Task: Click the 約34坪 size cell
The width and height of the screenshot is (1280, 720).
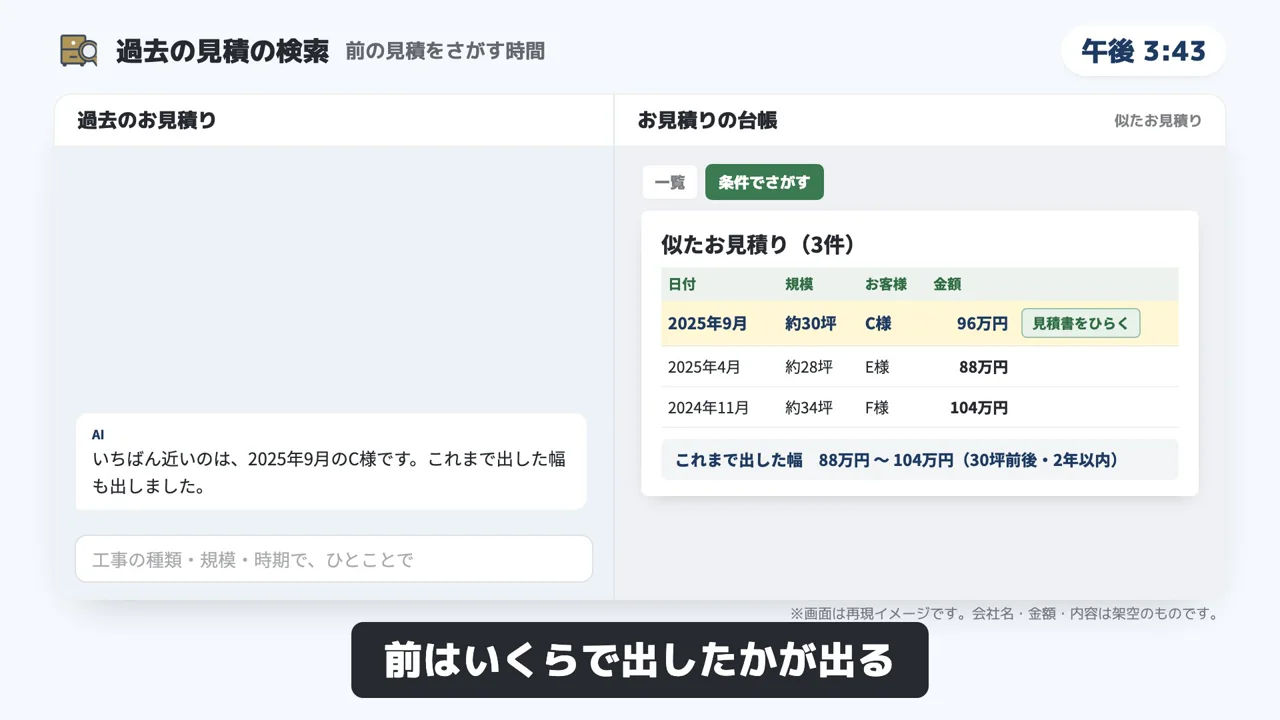Action: [809, 408]
